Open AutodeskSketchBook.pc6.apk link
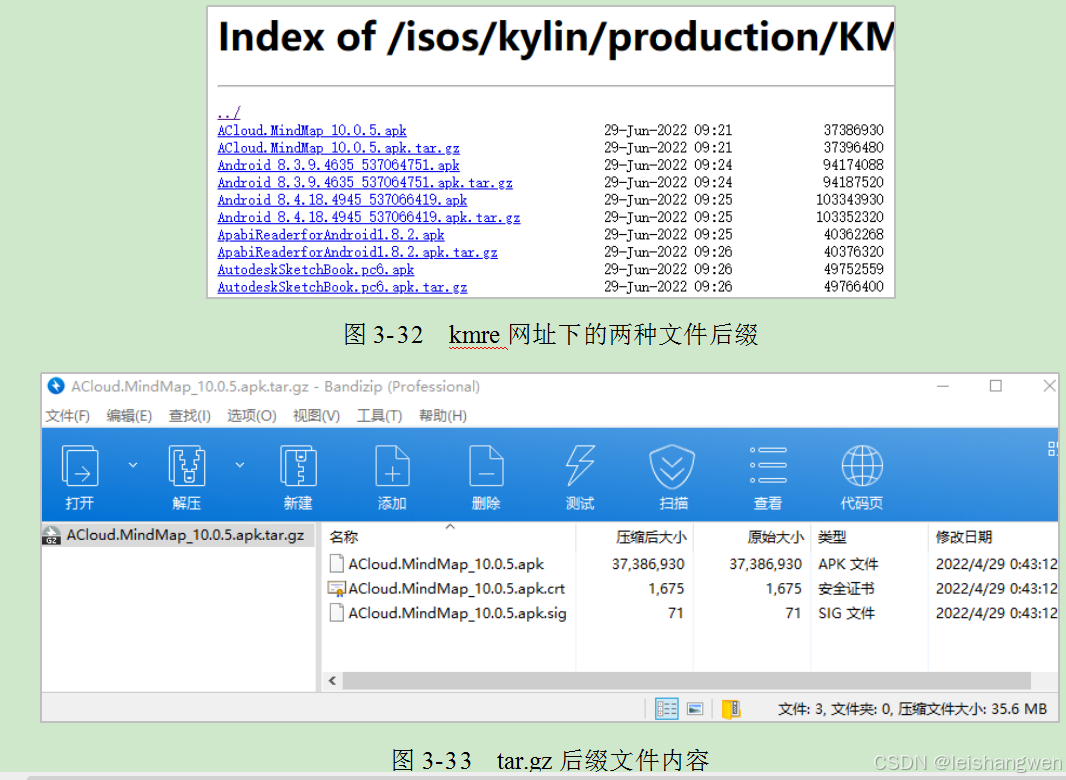 point(316,270)
